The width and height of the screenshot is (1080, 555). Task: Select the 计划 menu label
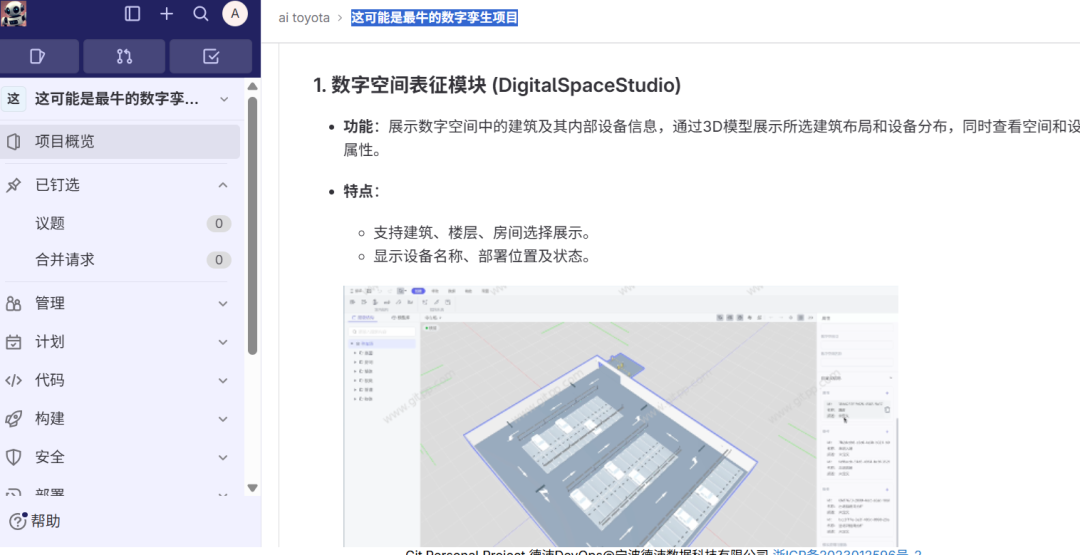[50, 342]
